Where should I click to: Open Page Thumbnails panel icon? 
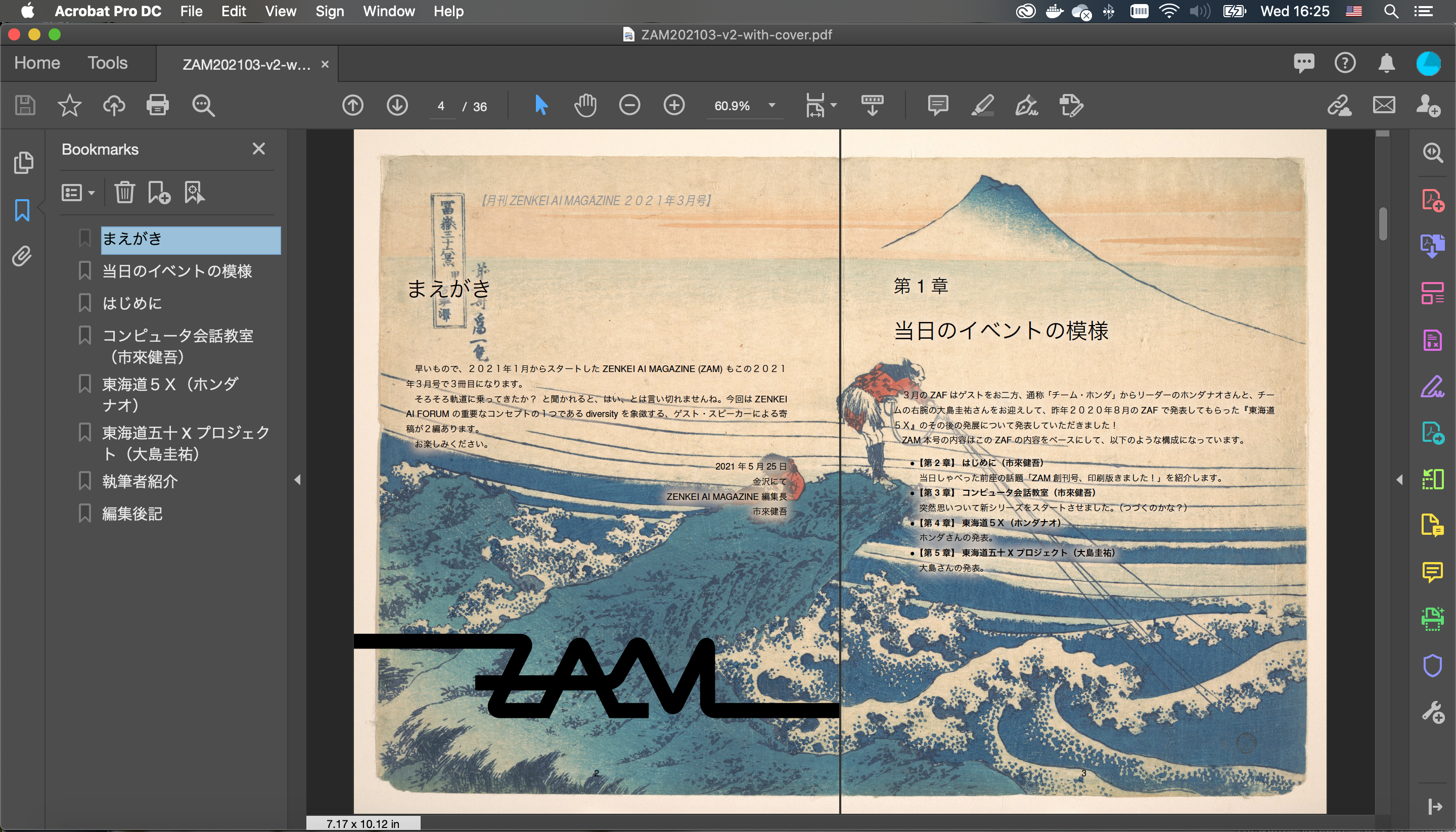[x=23, y=163]
